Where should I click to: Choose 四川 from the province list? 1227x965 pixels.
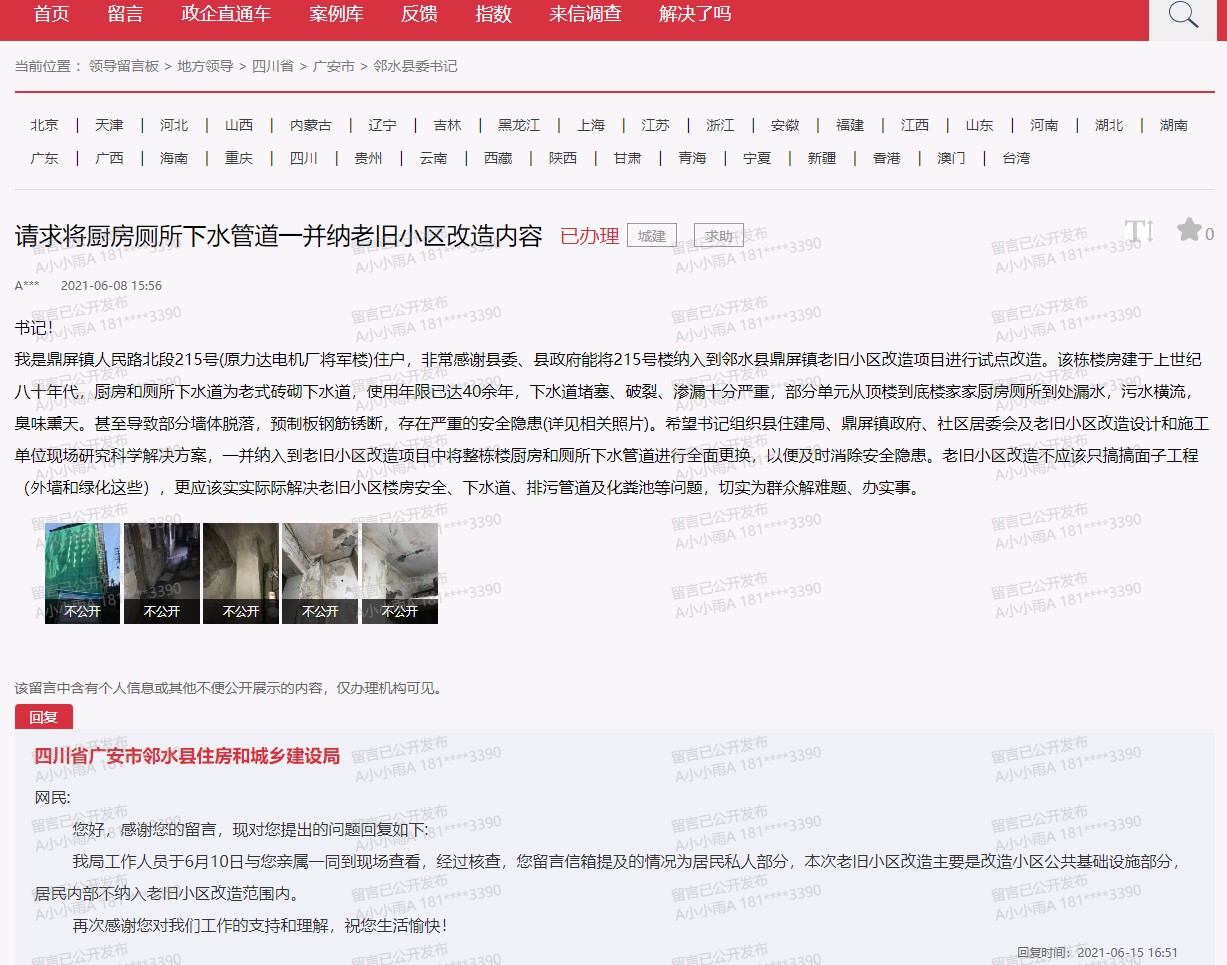click(x=304, y=158)
